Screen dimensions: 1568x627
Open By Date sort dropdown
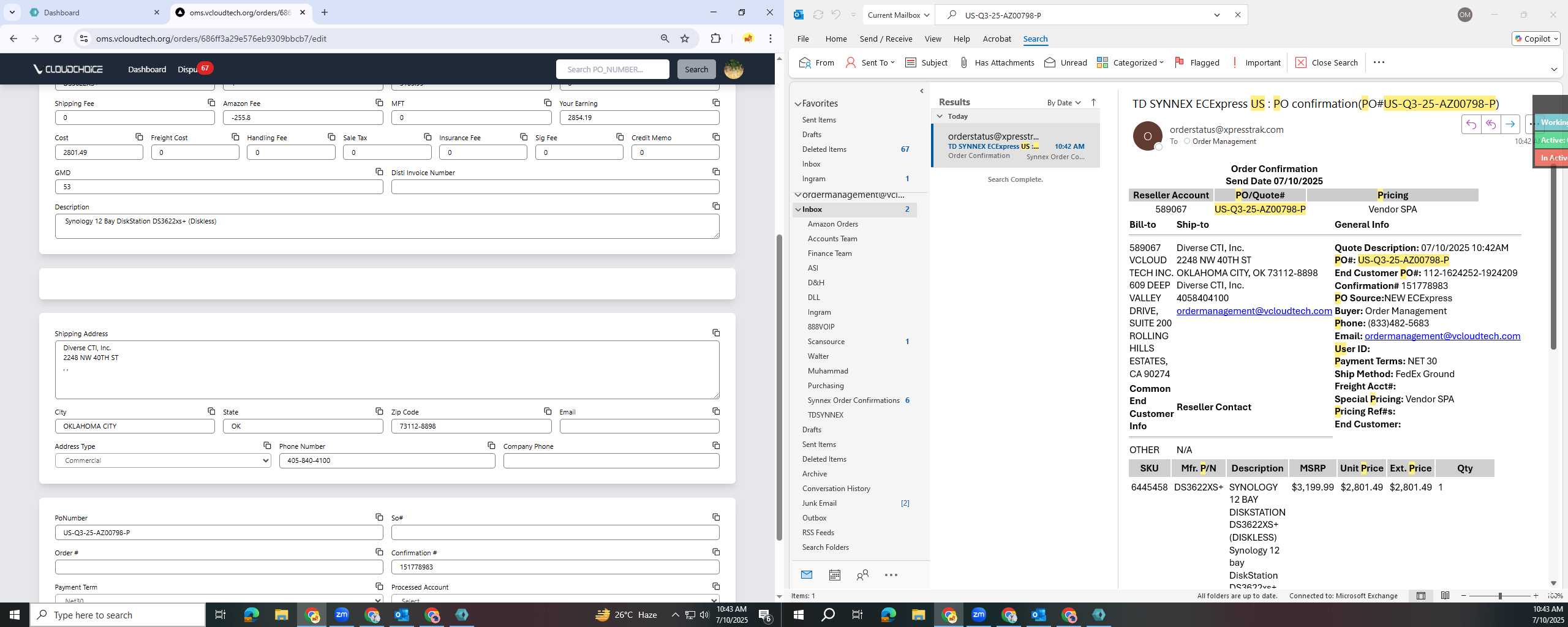[1064, 102]
